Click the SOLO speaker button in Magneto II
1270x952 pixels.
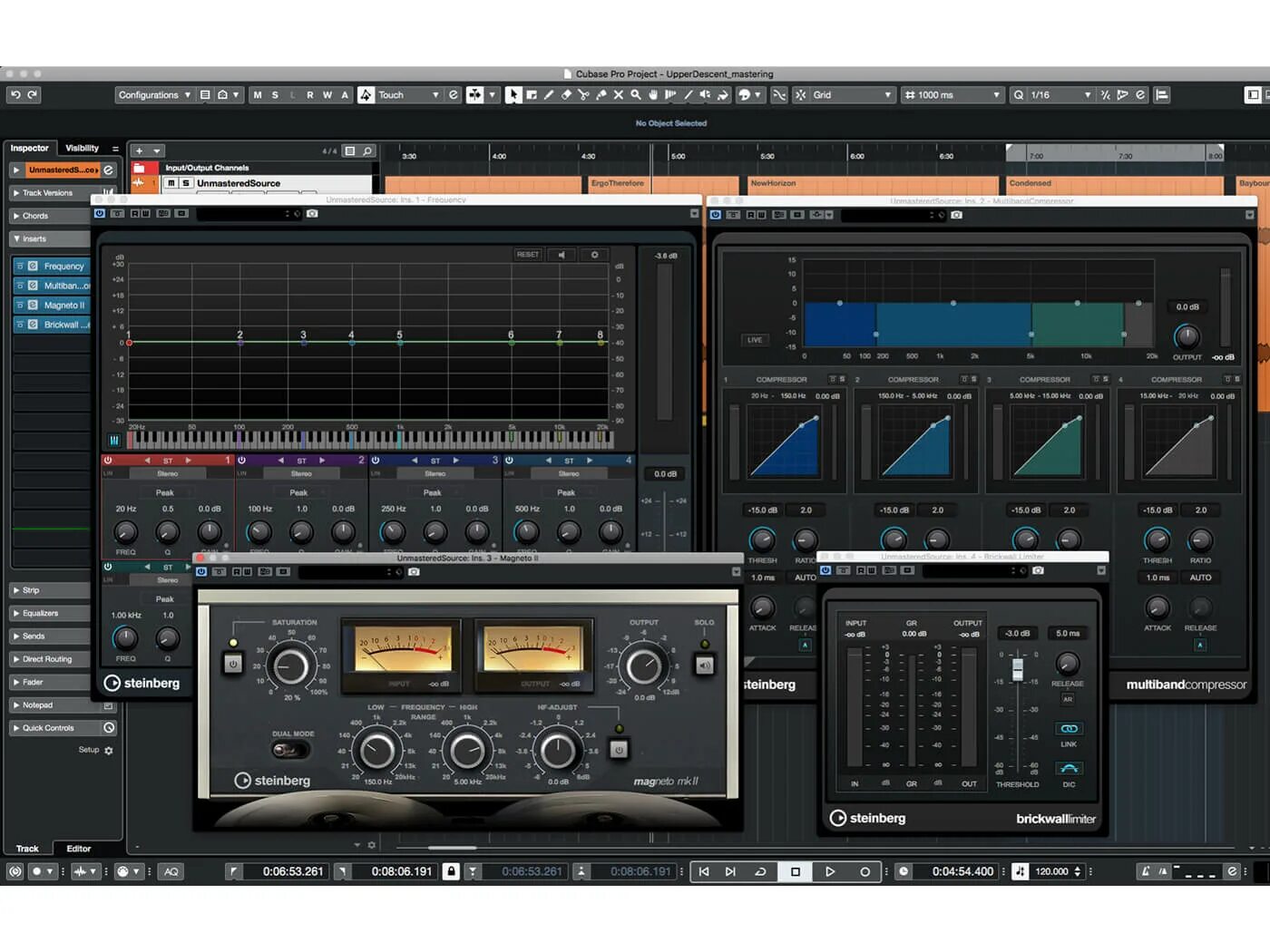705,665
